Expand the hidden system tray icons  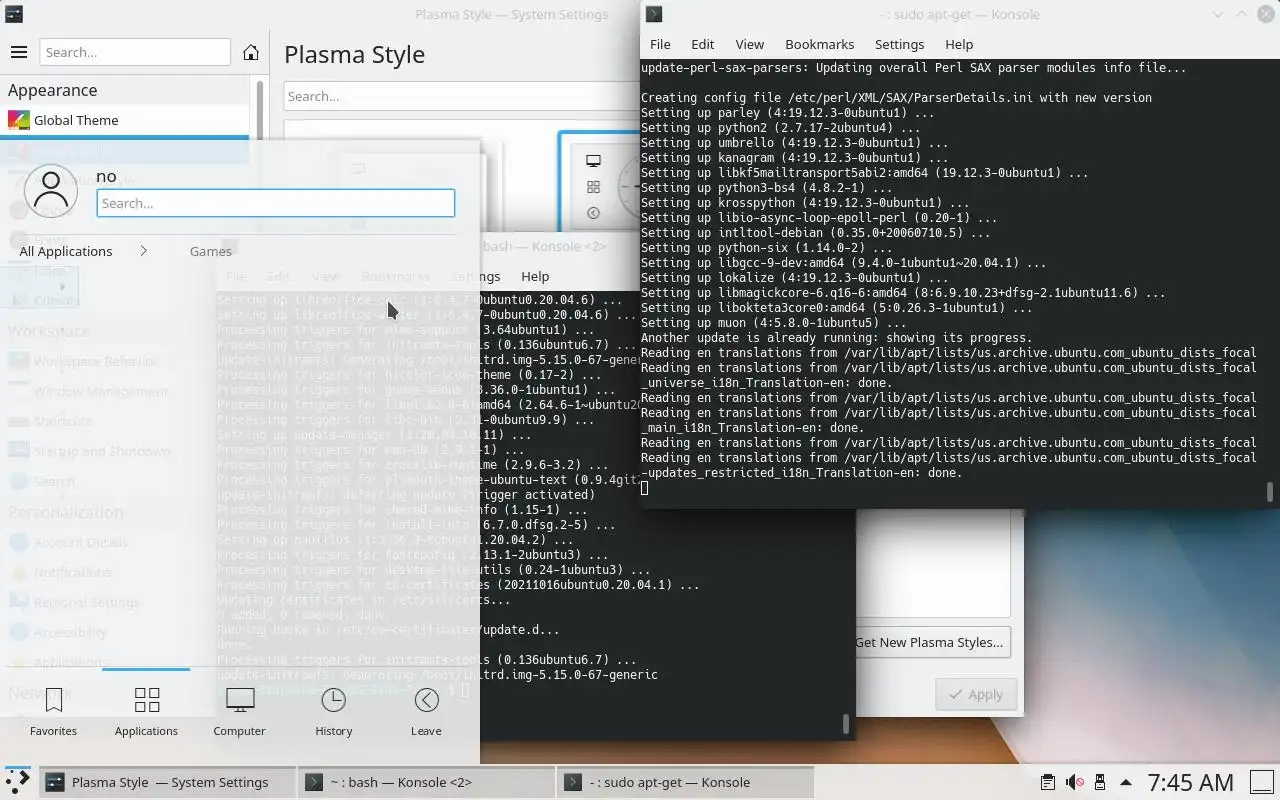[x=1126, y=782]
